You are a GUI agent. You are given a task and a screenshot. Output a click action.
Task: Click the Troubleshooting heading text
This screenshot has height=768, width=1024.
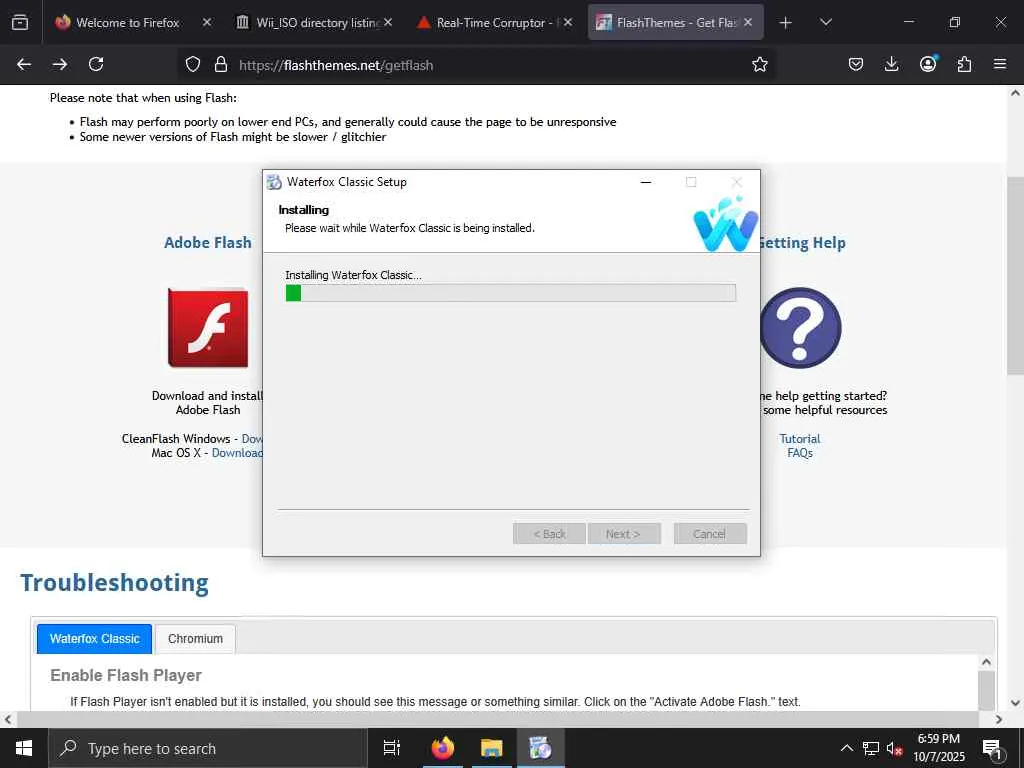[114, 583]
